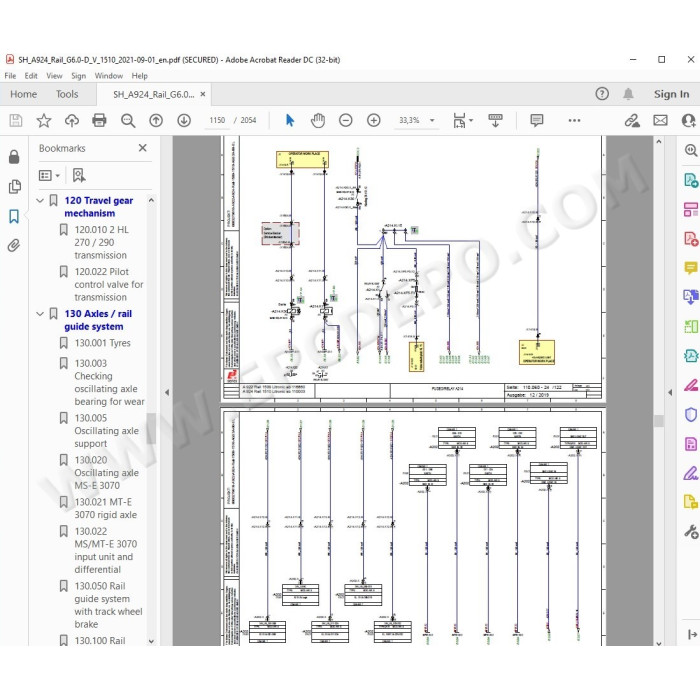Open bookmark 130.003 Checking oscillating axle
700x700 pixels.
tap(109, 382)
